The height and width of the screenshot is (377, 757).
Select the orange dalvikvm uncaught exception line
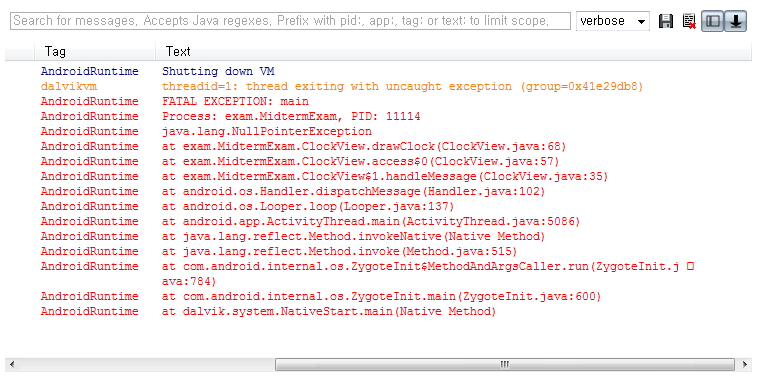[378, 86]
